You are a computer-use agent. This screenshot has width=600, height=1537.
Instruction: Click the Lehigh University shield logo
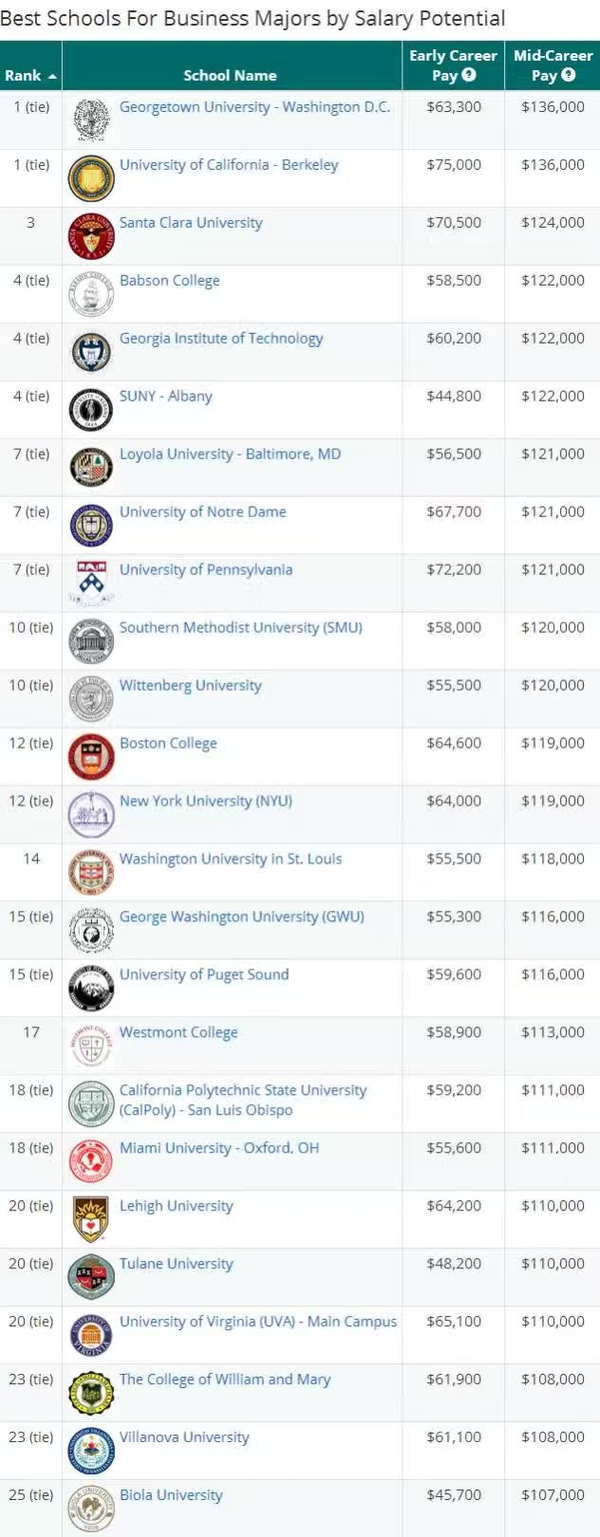(91, 1219)
